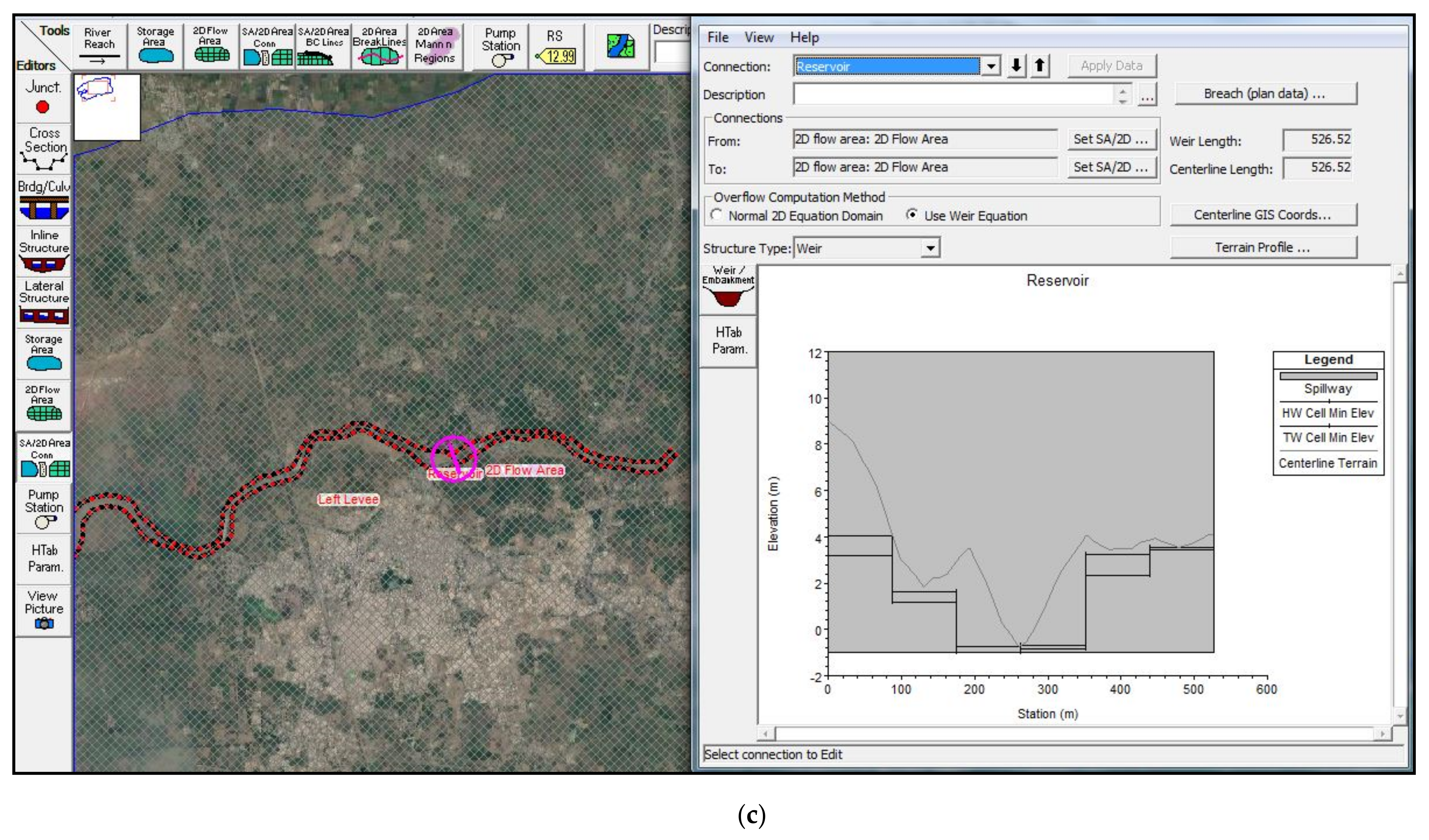The image size is (1429, 840).
Task: Open the View menu
Action: pyautogui.click(x=759, y=37)
